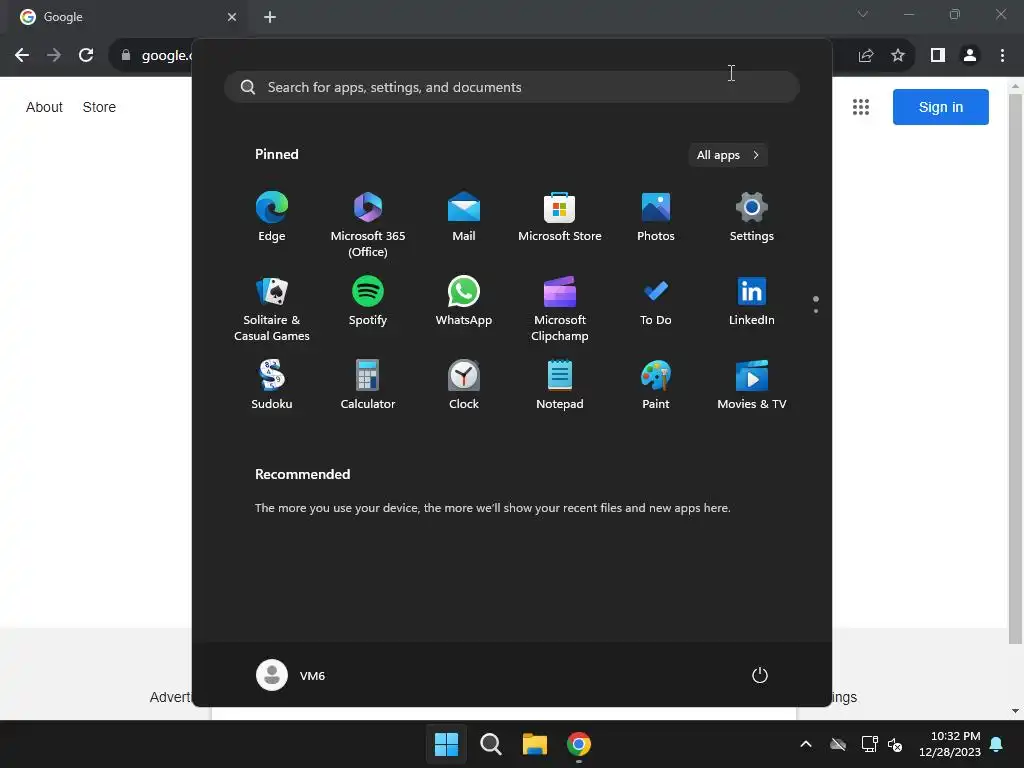1024x768 pixels.
Task: Launch Notepad
Action: click(x=560, y=385)
